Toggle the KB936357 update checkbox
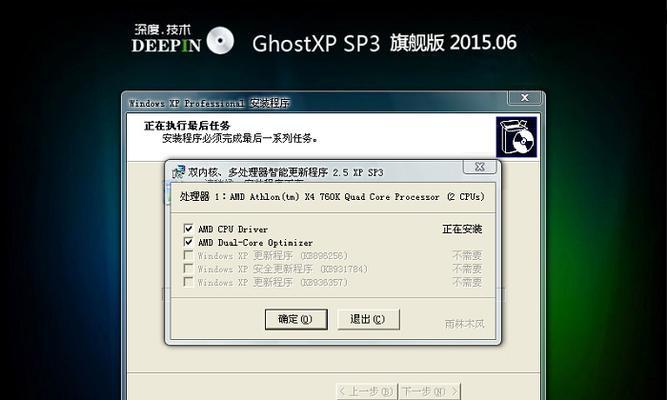Image resolution: width=667 pixels, height=400 pixels. pyautogui.click(x=188, y=282)
